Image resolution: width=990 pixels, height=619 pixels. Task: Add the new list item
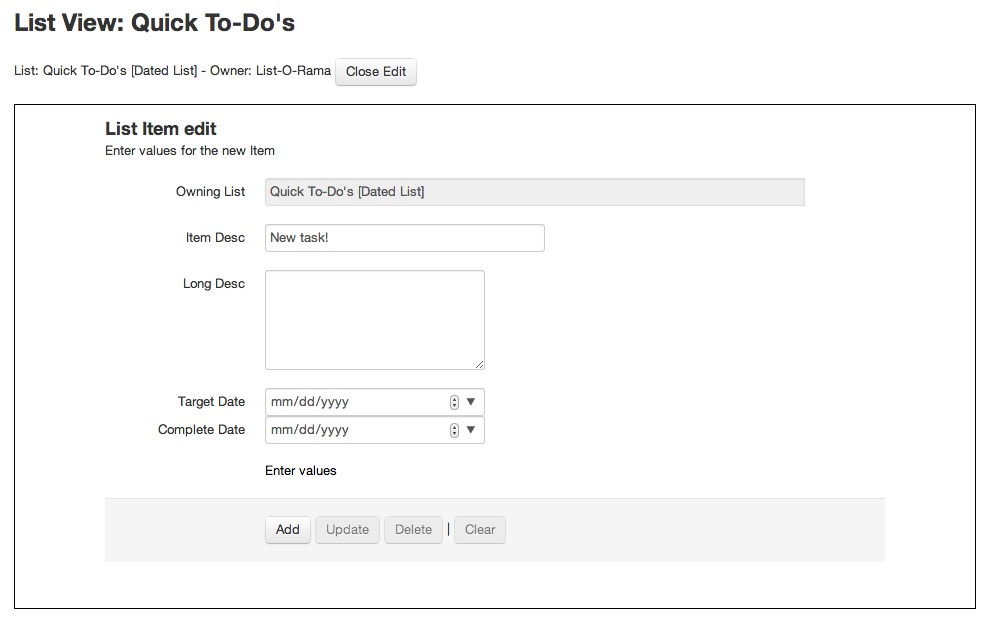tap(288, 529)
